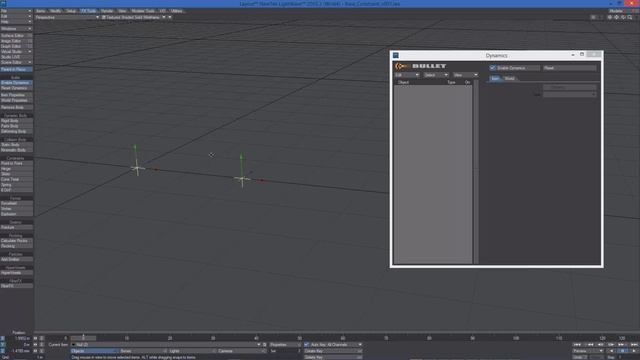Open the Modify menu tab
The height and width of the screenshot is (360, 640).
(x=56, y=11)
